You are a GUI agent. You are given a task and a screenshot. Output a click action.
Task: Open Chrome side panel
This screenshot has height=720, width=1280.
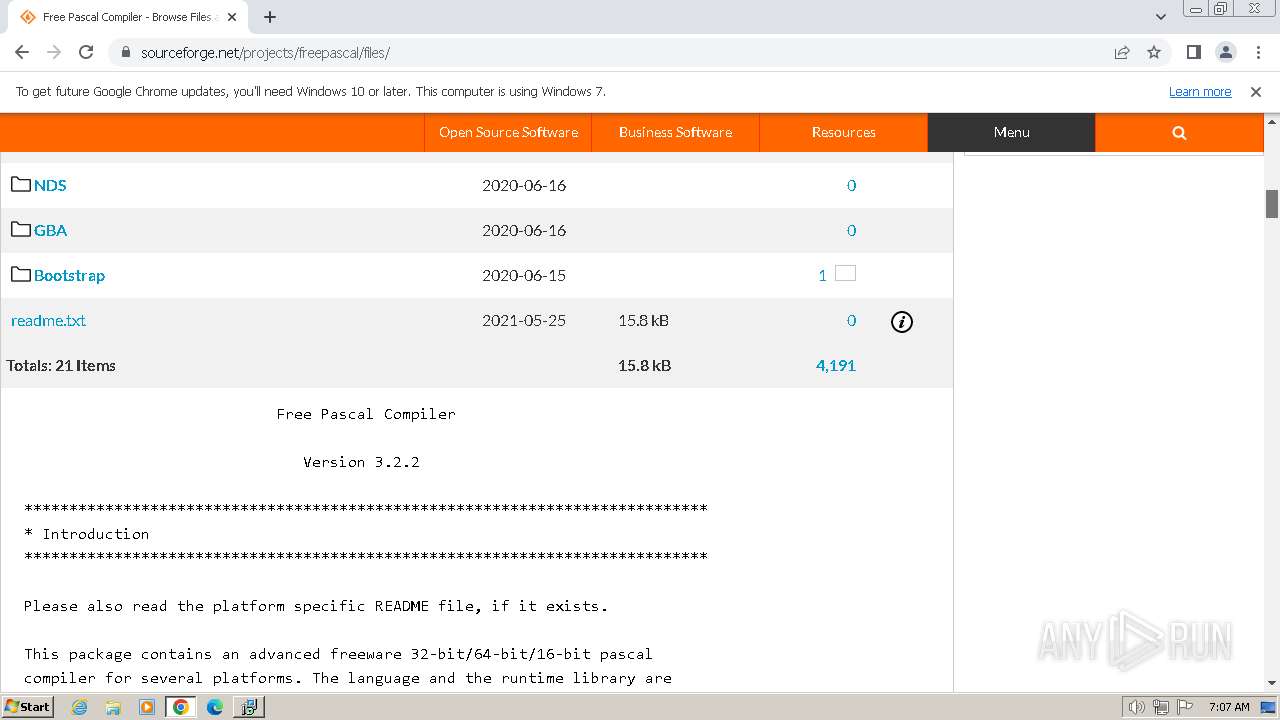pyautogui.click(x=1193, y=52)
